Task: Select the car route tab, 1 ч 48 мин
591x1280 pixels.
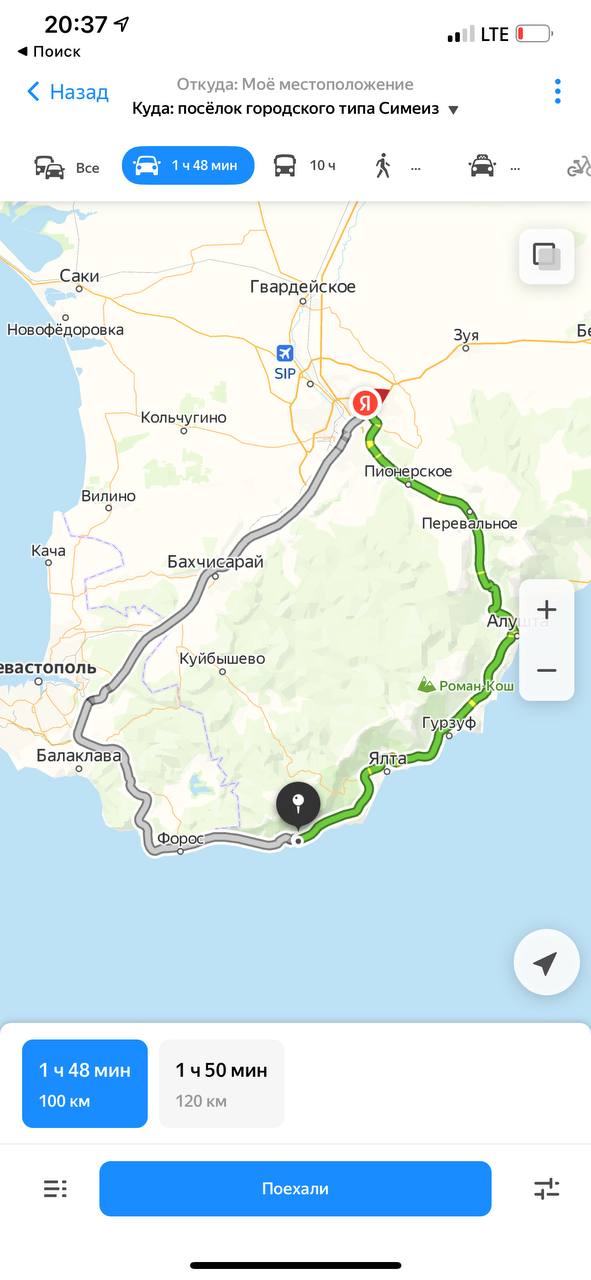Action: [188, 166]
